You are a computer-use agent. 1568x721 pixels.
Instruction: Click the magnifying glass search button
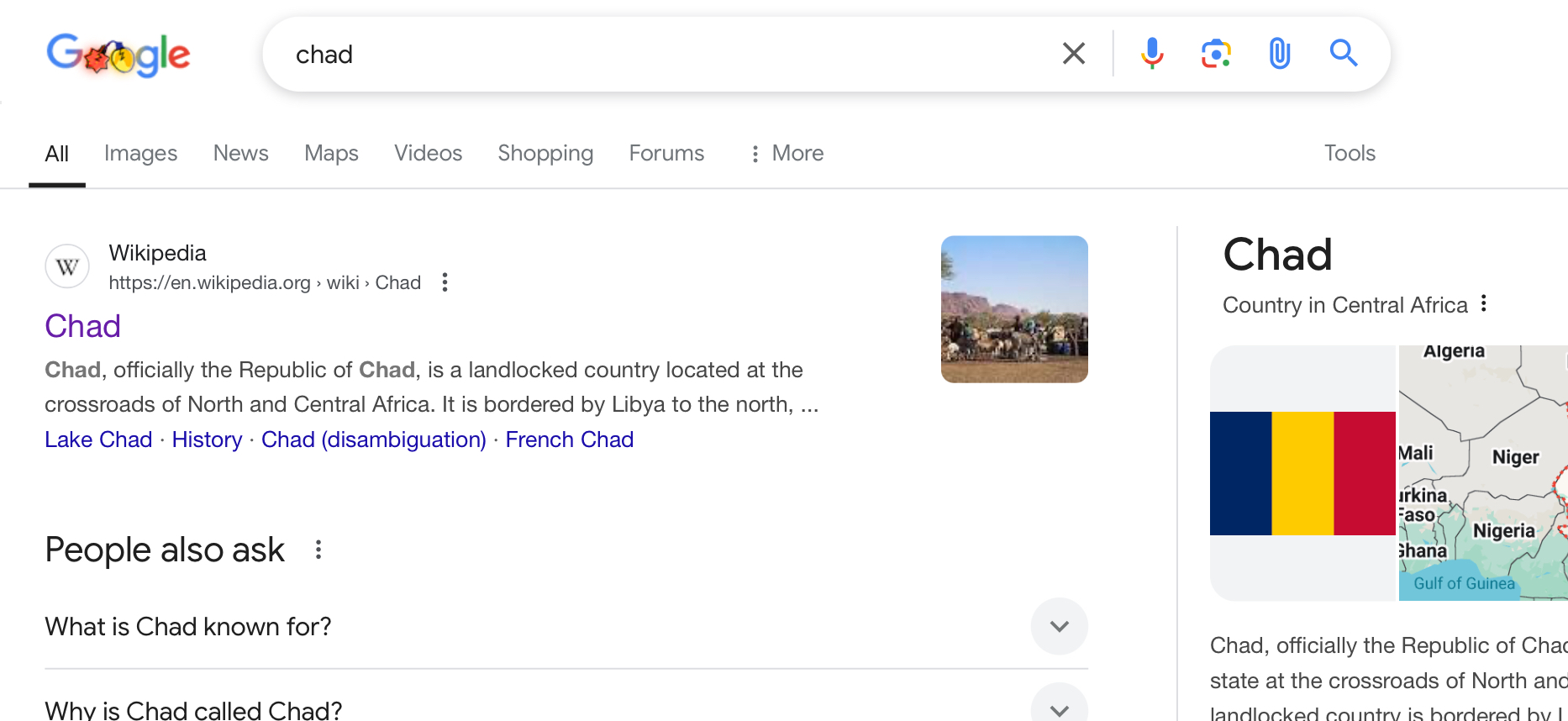(1343, 54)
